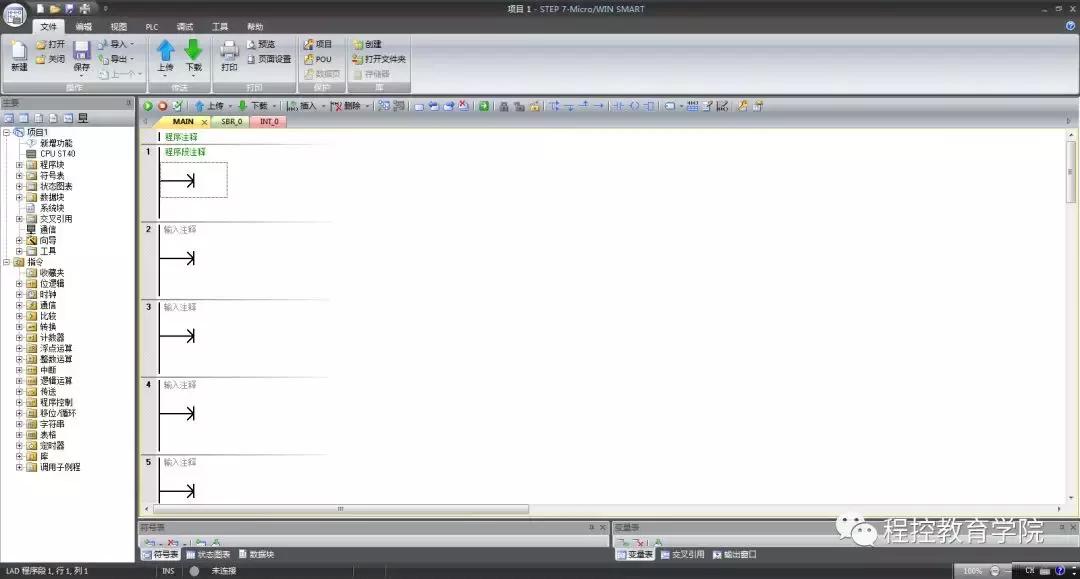The height and width of the screenshot is (579, 1080).
Task: Click the compile checkmark icon in editor toolbar
Action: point(178,106)
